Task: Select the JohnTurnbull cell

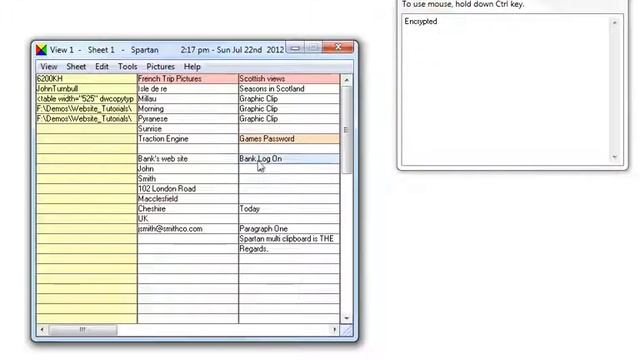Action: [87, 89]
